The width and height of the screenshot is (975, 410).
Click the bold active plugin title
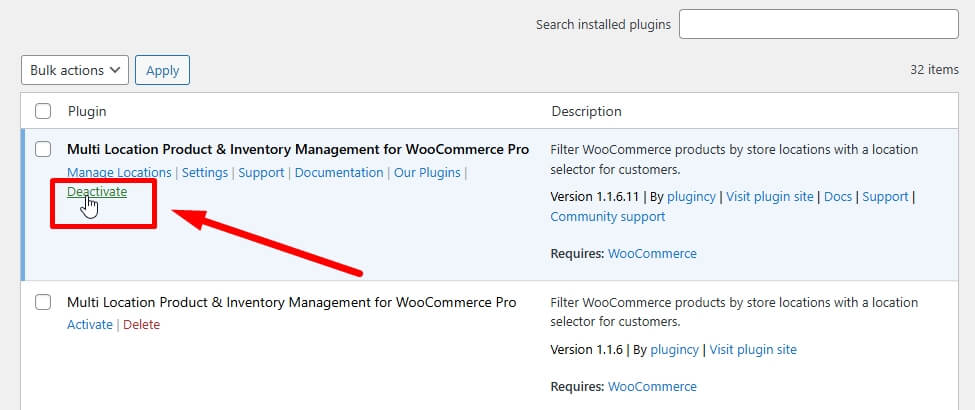[298, 149]
